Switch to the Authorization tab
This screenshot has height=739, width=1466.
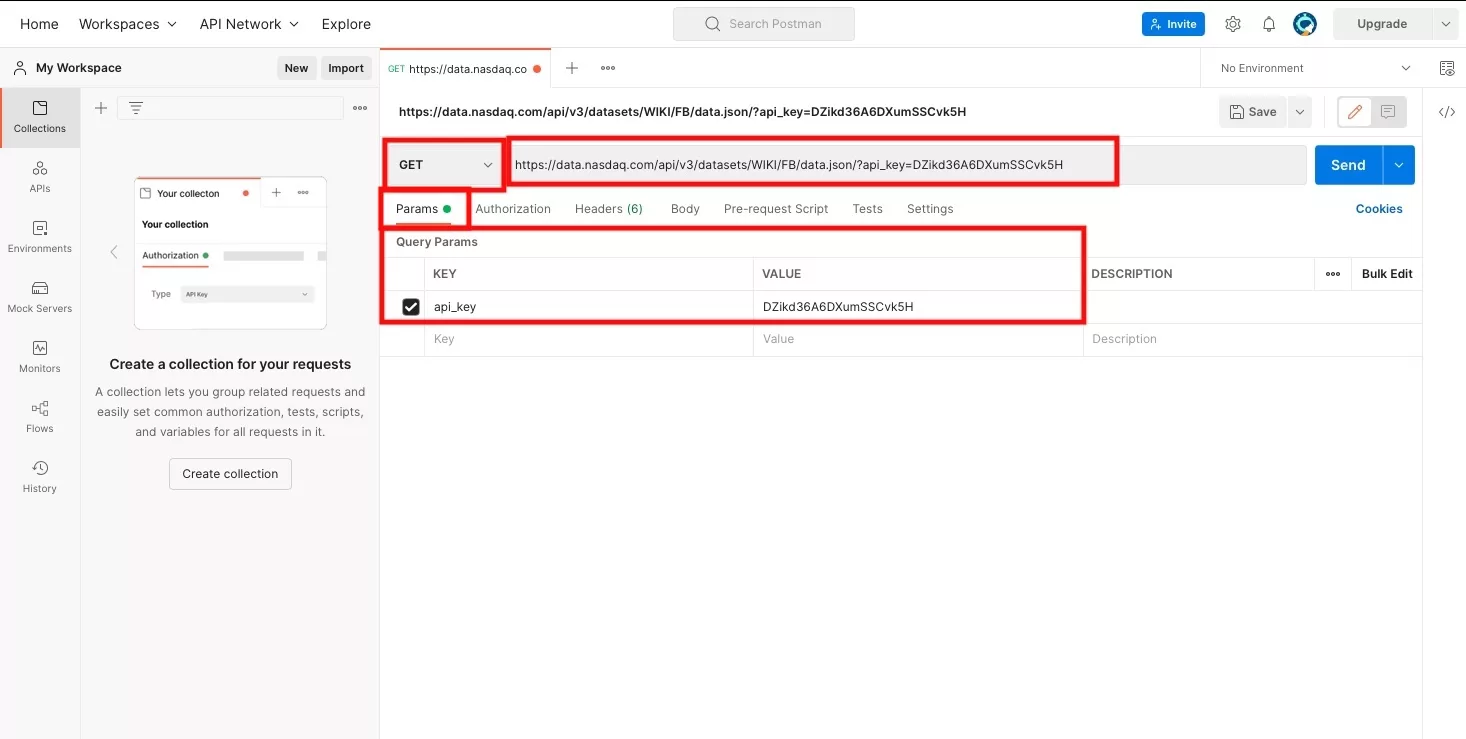(513, 209)
